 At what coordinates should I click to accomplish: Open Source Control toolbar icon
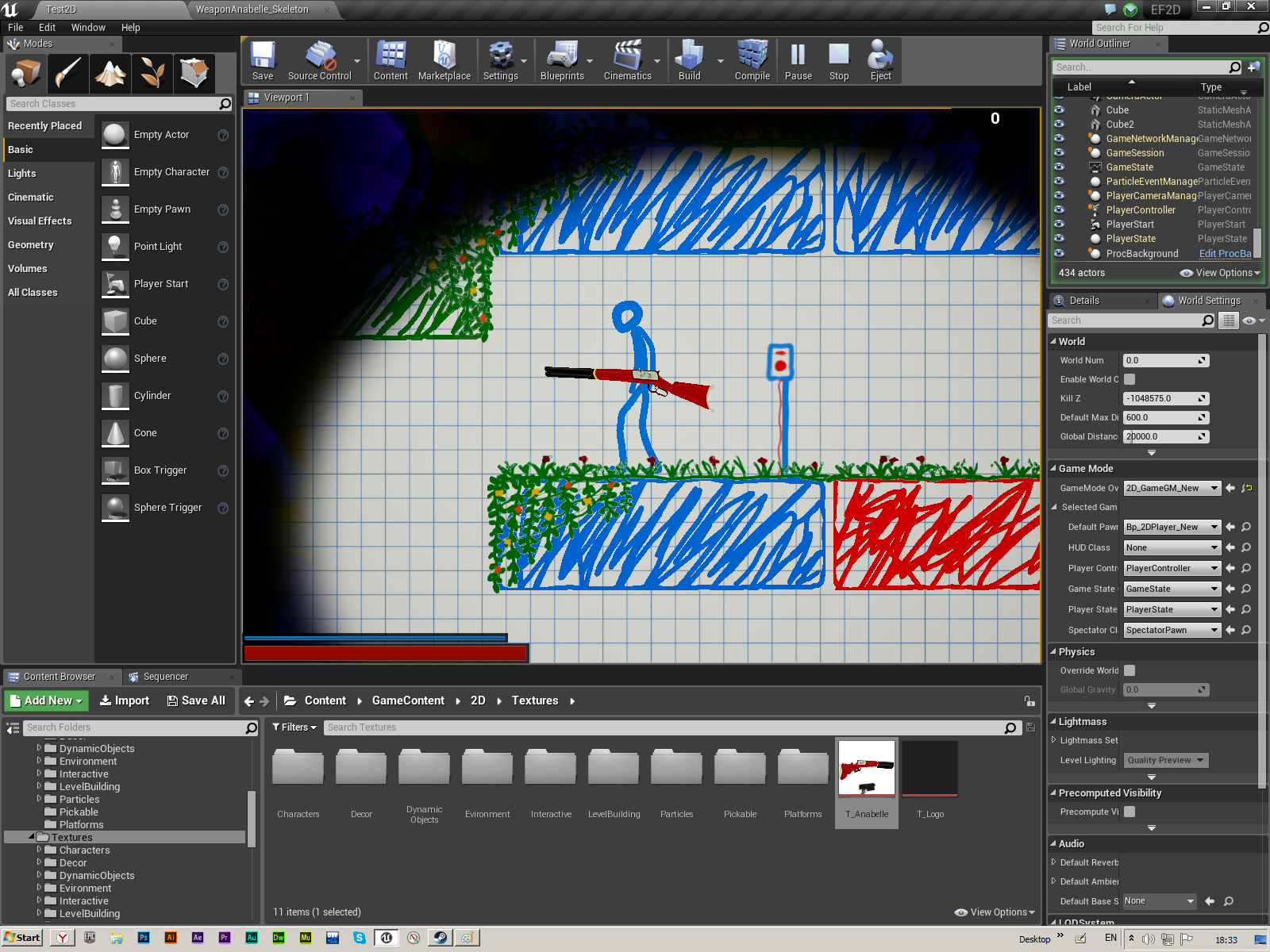tap(319, 60)
